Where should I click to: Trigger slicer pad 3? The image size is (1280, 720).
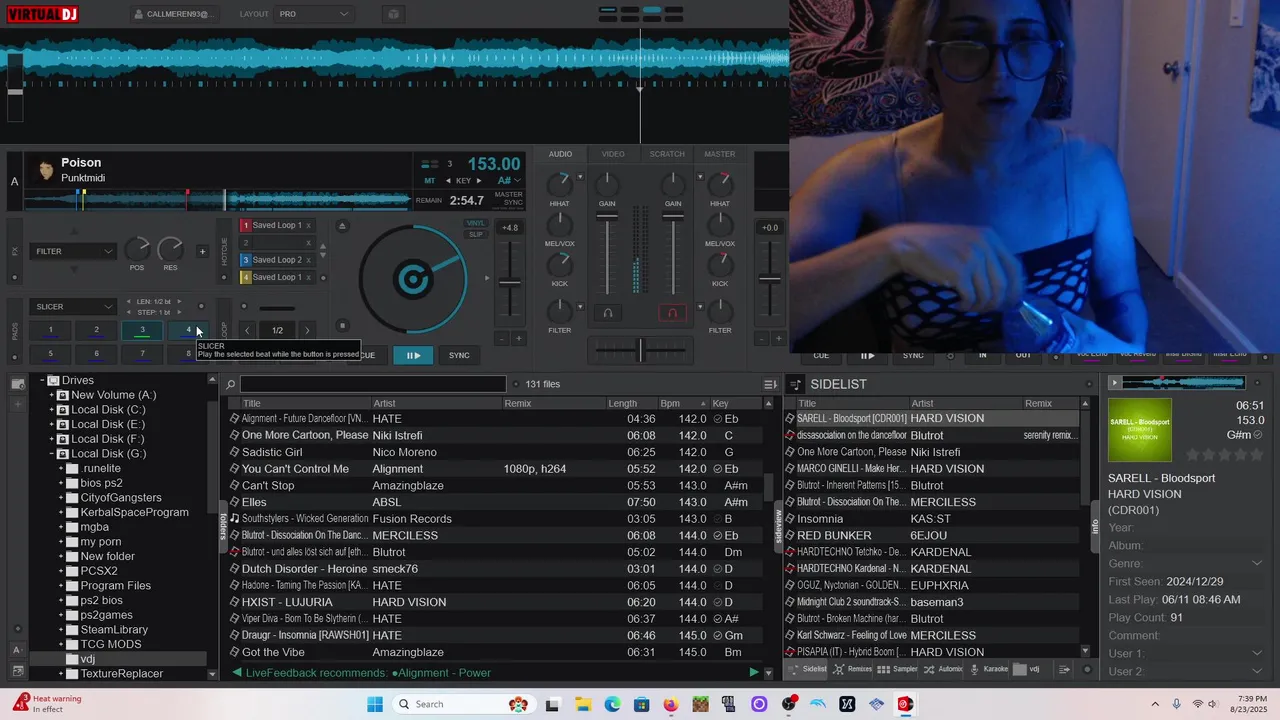142,330
